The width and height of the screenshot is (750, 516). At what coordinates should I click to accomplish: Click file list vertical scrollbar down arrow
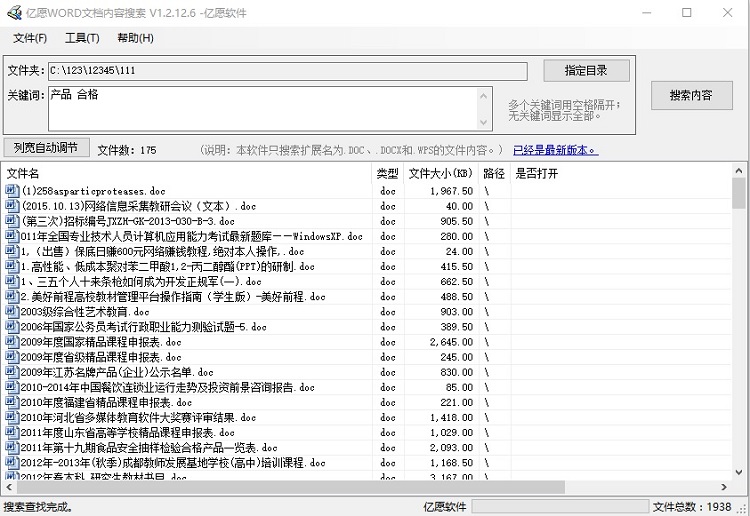click(739, 472)
